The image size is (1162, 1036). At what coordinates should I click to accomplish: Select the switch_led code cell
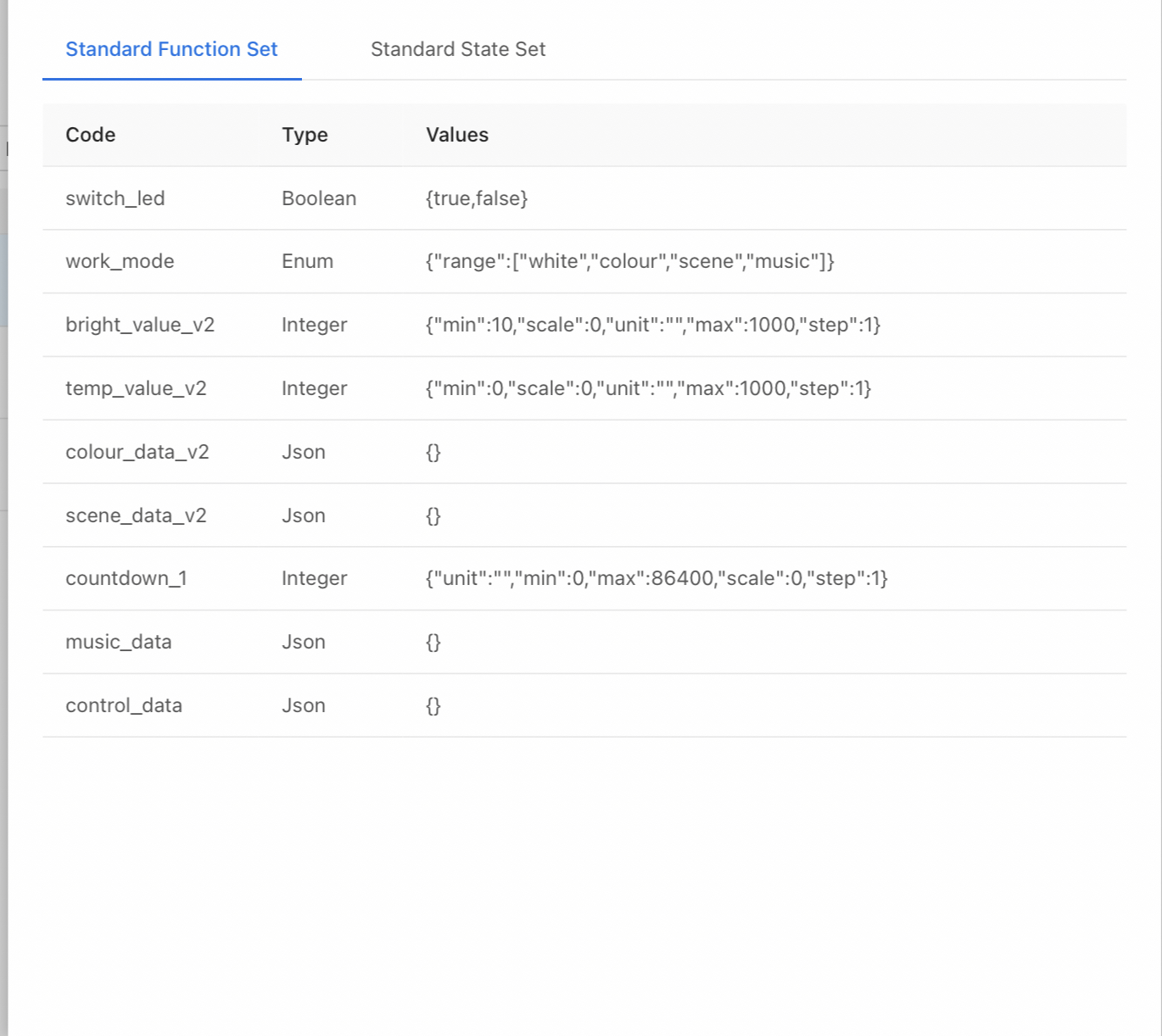pyautogui.click(x=115, y=198)
